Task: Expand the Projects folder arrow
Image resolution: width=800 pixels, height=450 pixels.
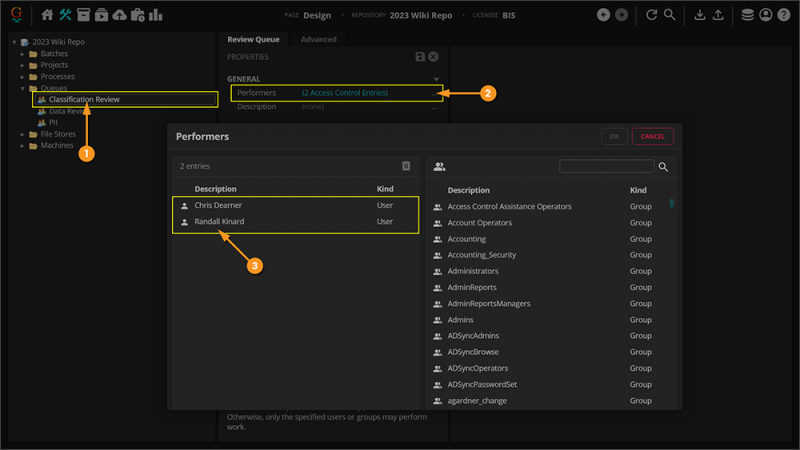Action: 23,65
